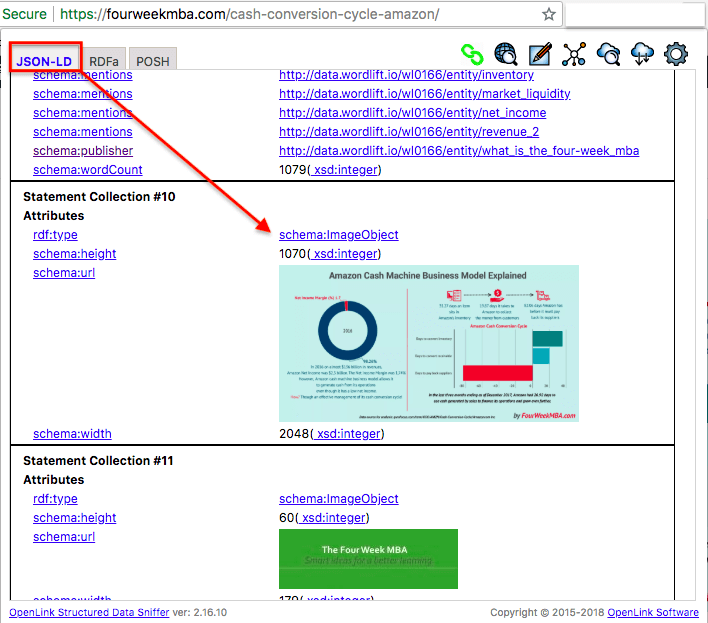Click the schema:publisher property link
This screenshot has height=623, width=708.
tap(83, 151)
